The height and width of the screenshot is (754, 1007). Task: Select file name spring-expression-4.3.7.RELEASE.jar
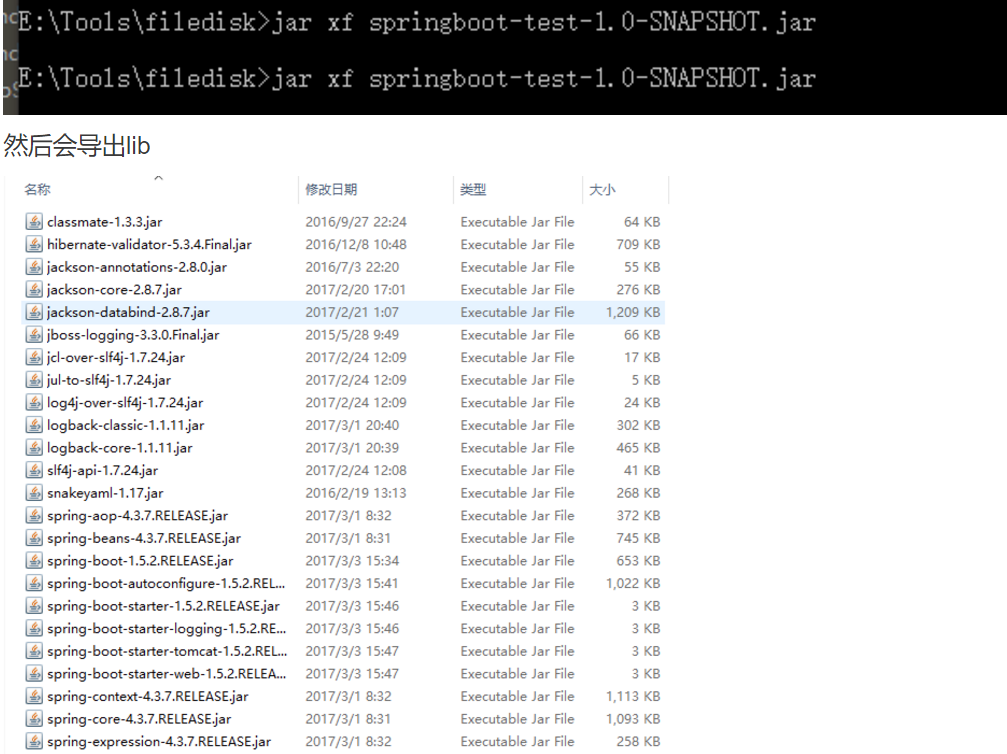(x=159, y=742)
